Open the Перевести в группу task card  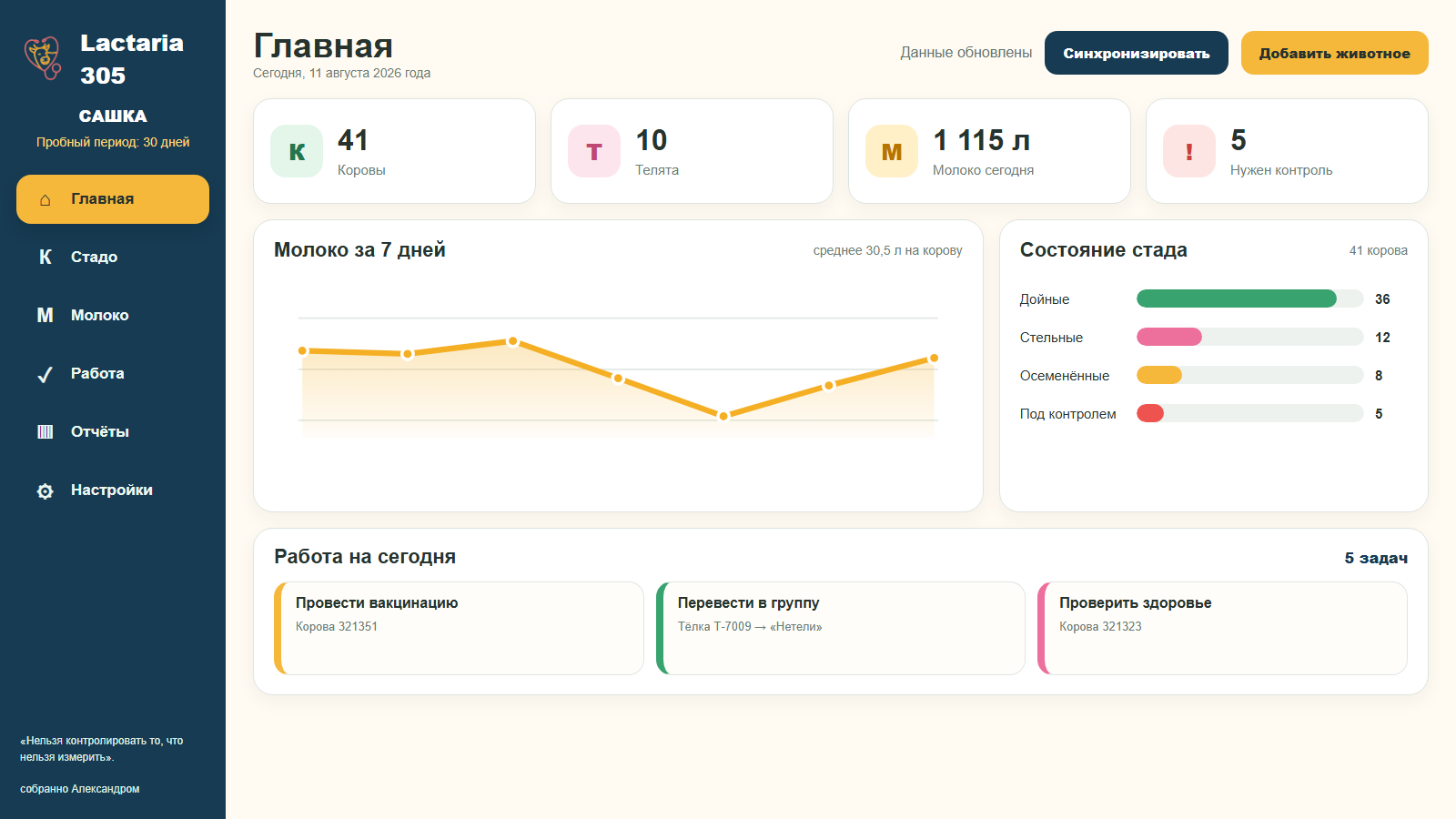click(x=841, y=628)
